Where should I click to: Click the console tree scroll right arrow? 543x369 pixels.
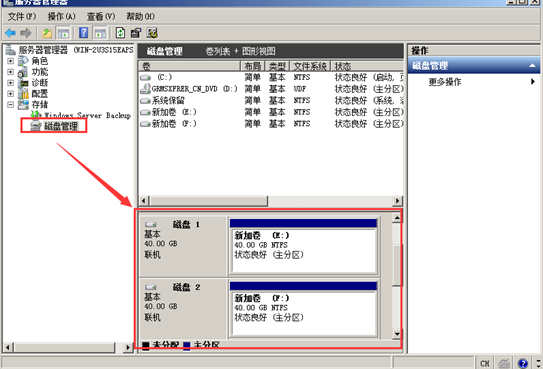pos(128,347)
